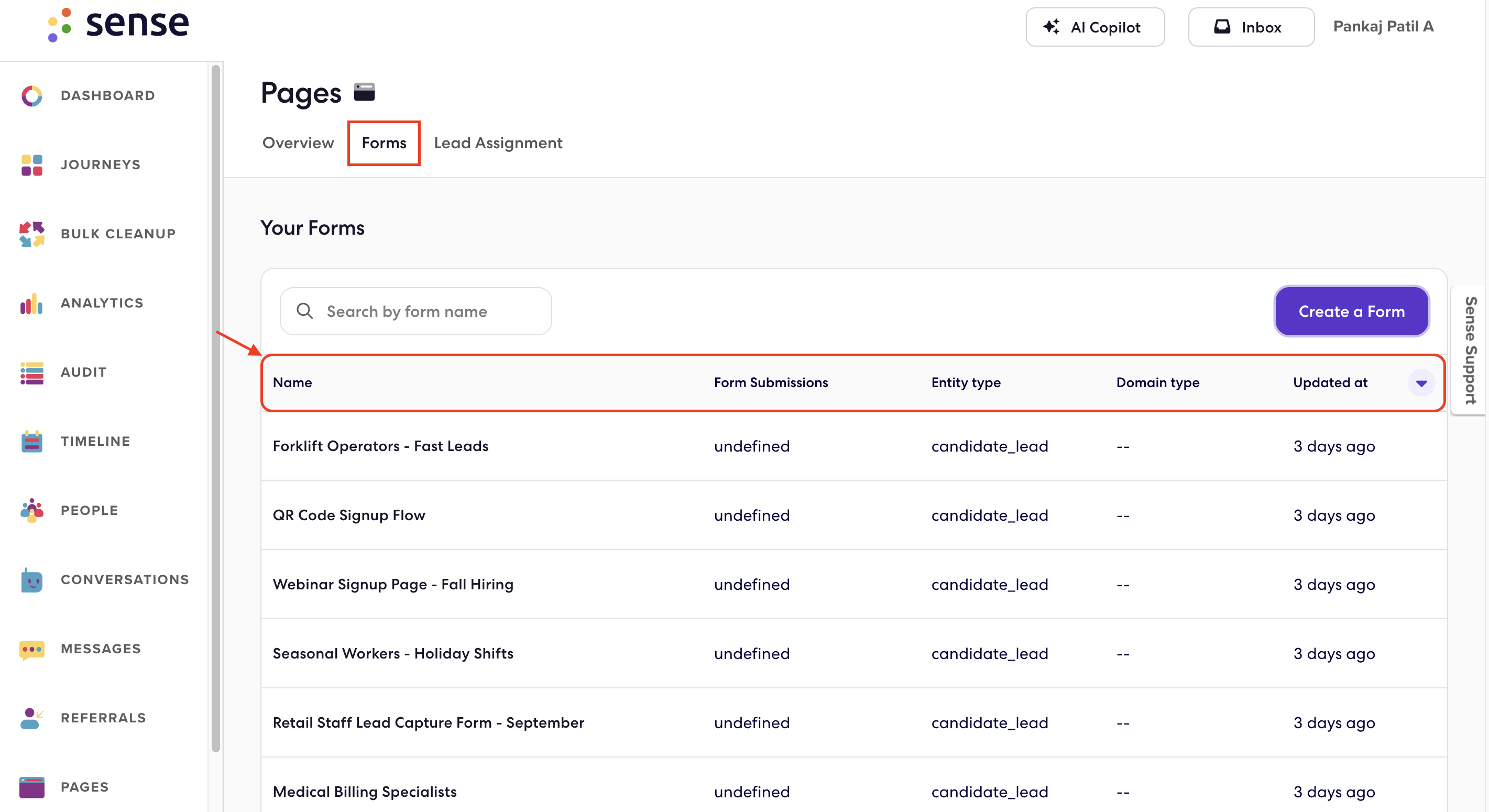This screenshot has width=1489, height=812.
Task: Select People menu label
Action: click(x=90, y=510)
